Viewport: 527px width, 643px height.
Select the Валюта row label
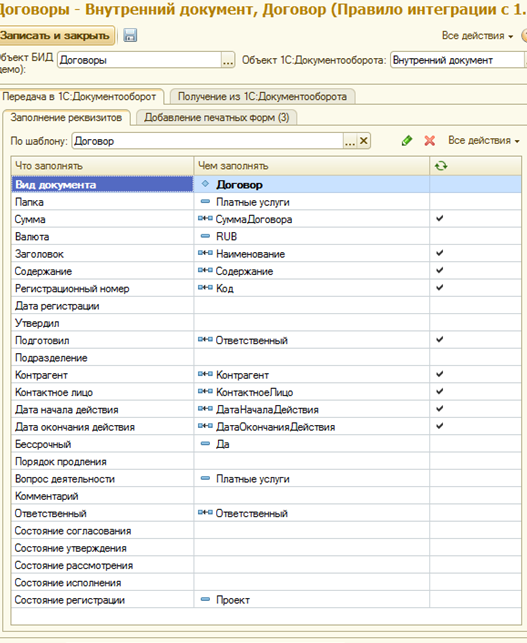32,237
